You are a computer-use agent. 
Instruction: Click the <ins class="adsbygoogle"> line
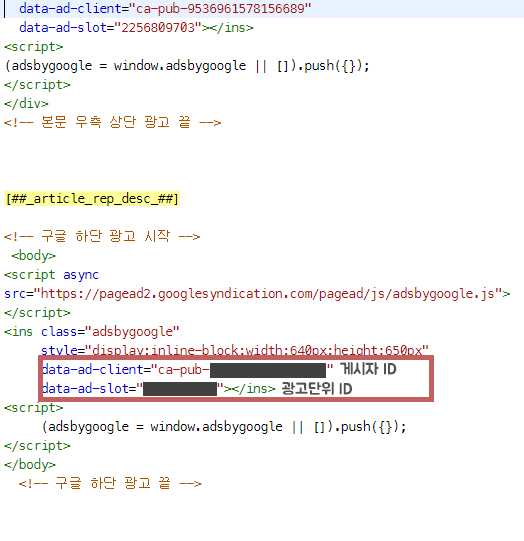pyautogui.click(x=92, y=332)
